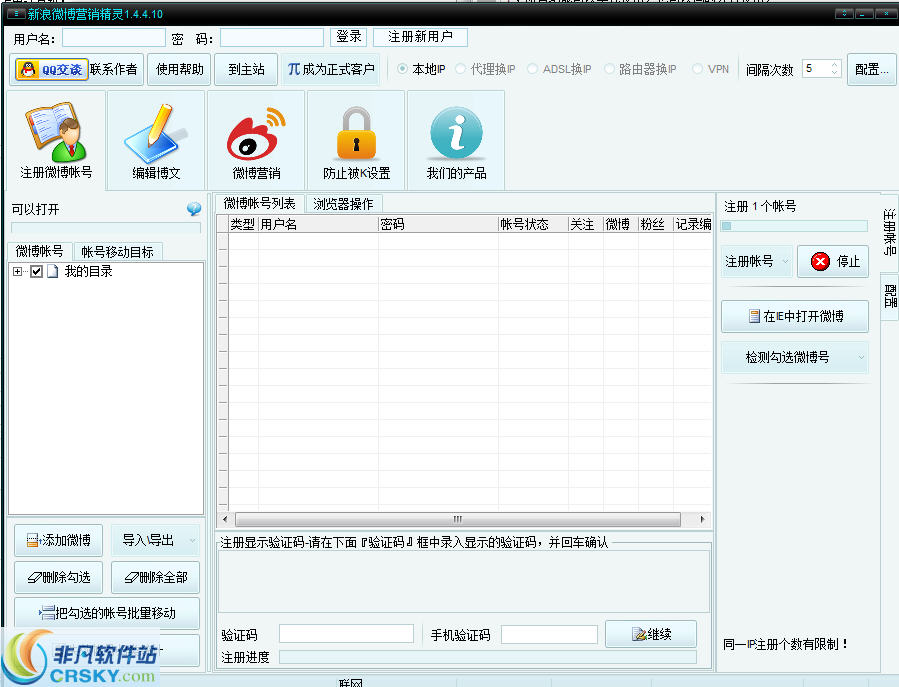The image size is (899, 687).
Task: Open the vertical 注册帐号 side tab
Action: click(x=889, y=232)
